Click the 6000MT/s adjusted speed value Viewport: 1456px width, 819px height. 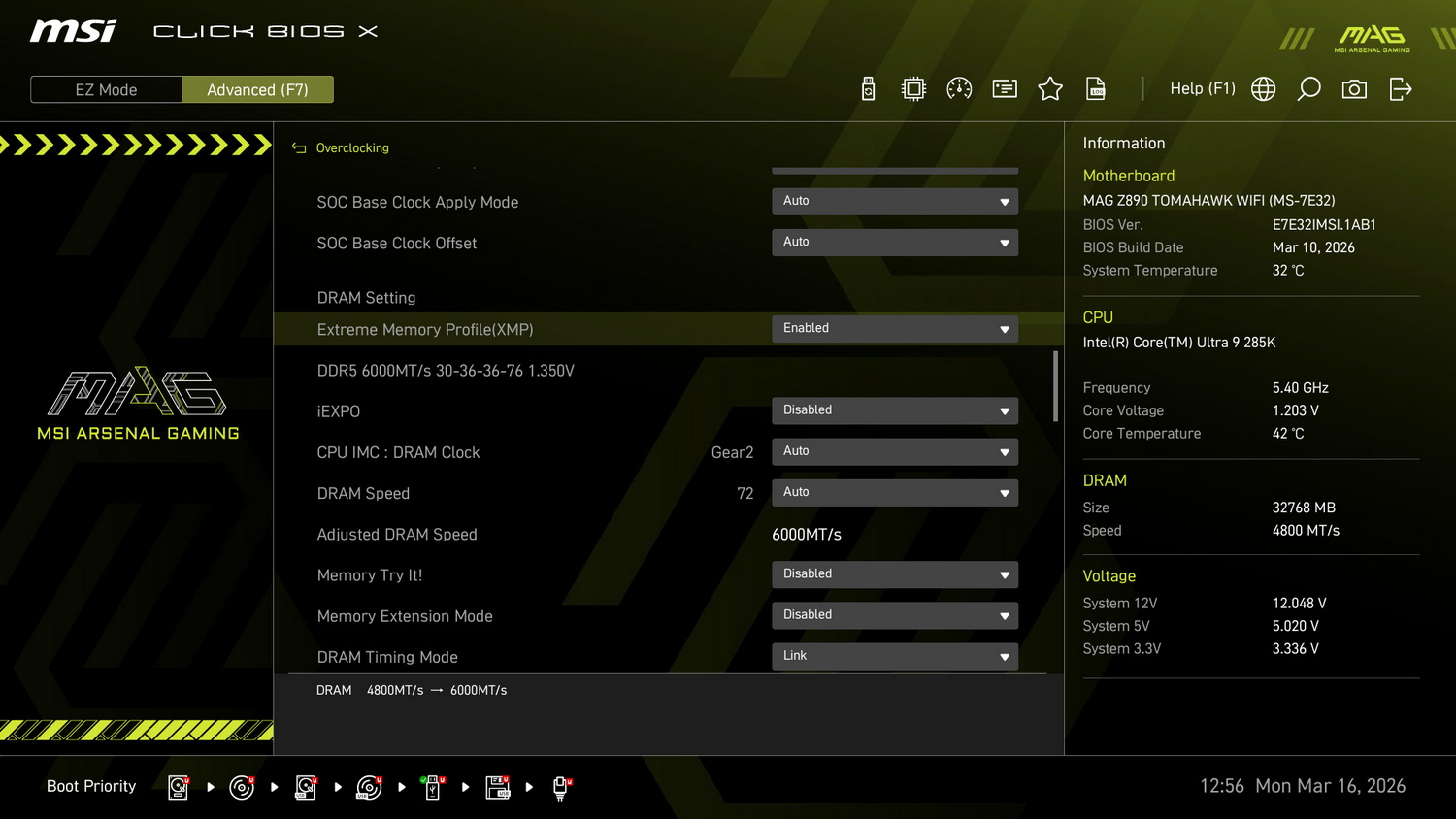(x=807, y=535)
